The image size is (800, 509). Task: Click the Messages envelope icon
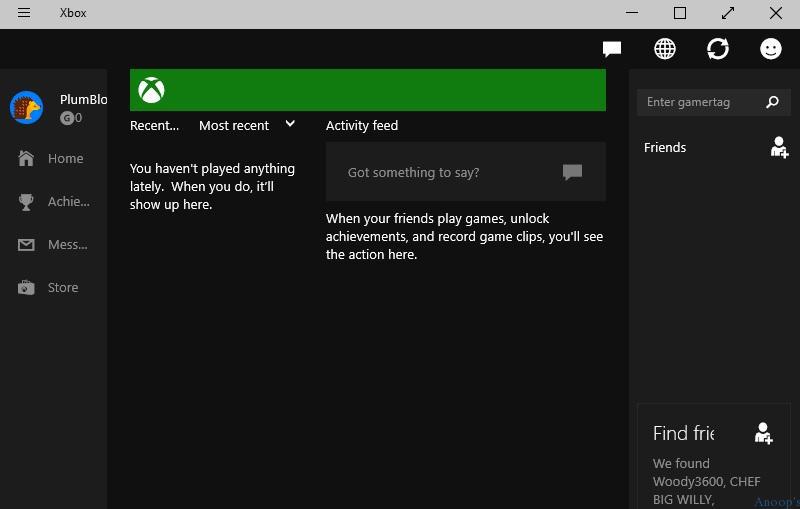26,245
